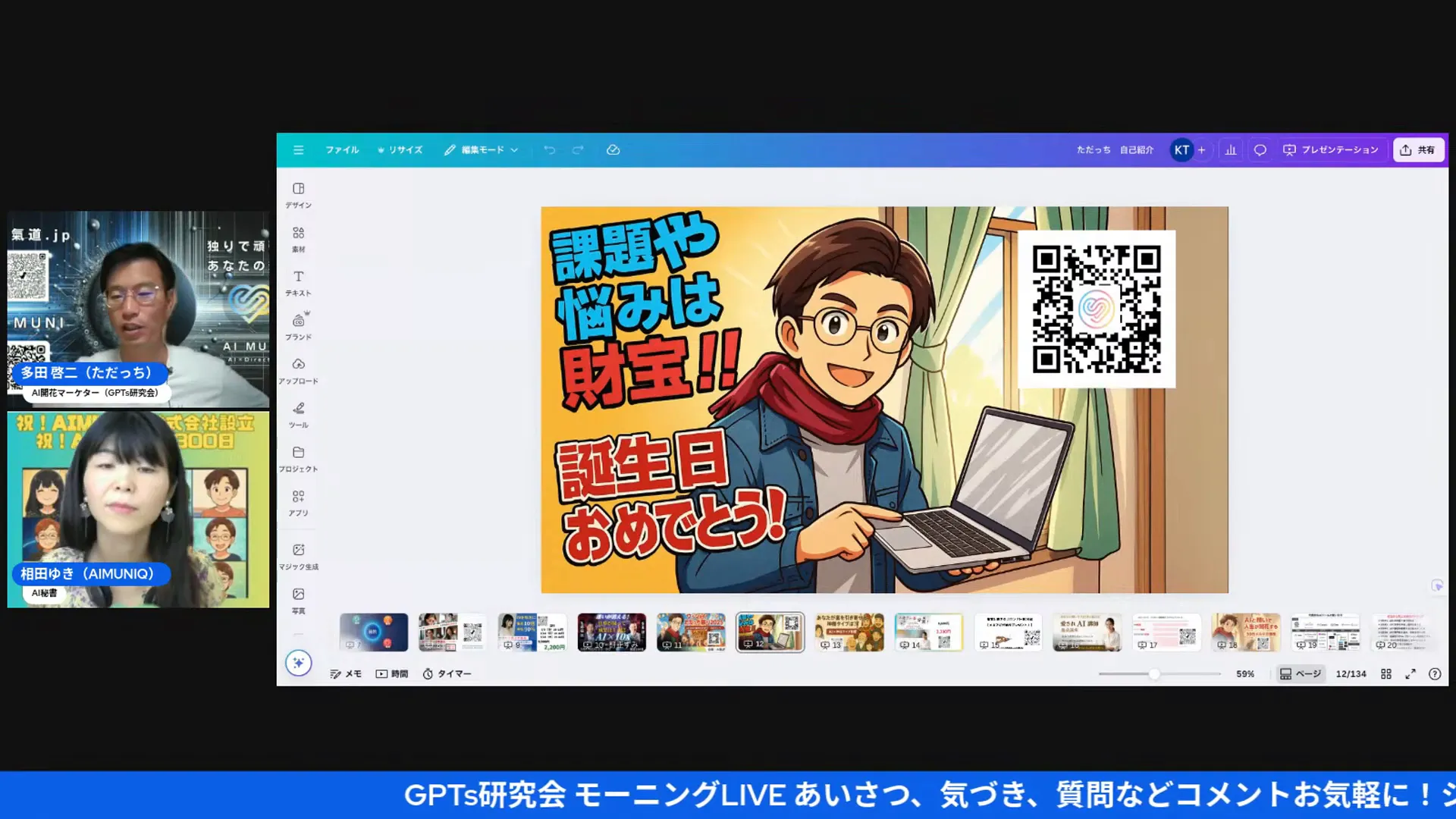Open the マジック生成 panel
The image size is (1456, 819).
[x=298, y=557]
